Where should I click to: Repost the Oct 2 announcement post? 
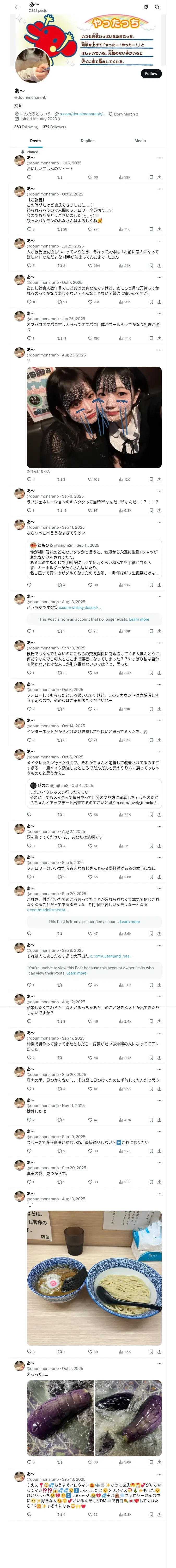point(59,229)
